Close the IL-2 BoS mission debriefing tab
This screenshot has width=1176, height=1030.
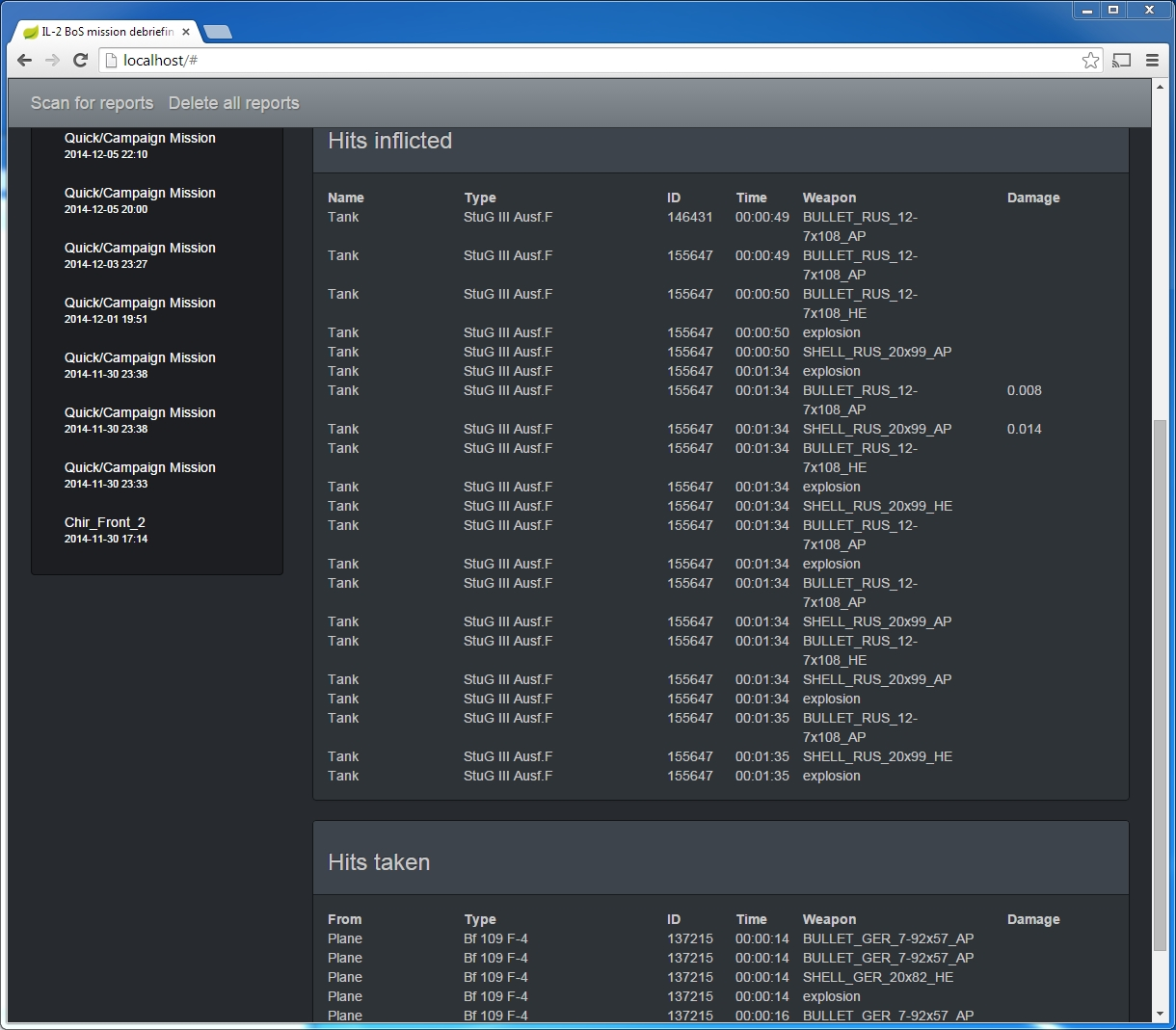187,32
